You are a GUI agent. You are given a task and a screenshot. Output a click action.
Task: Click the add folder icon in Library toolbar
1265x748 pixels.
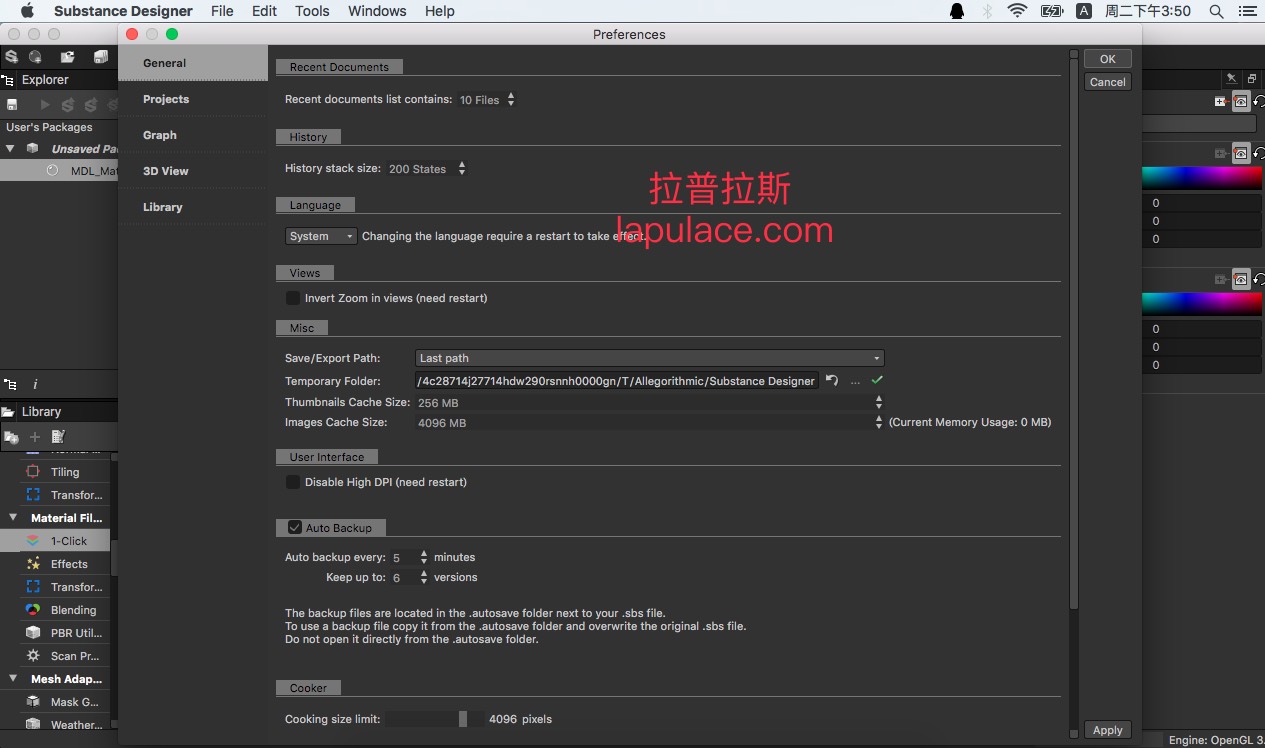coord(11,436)
